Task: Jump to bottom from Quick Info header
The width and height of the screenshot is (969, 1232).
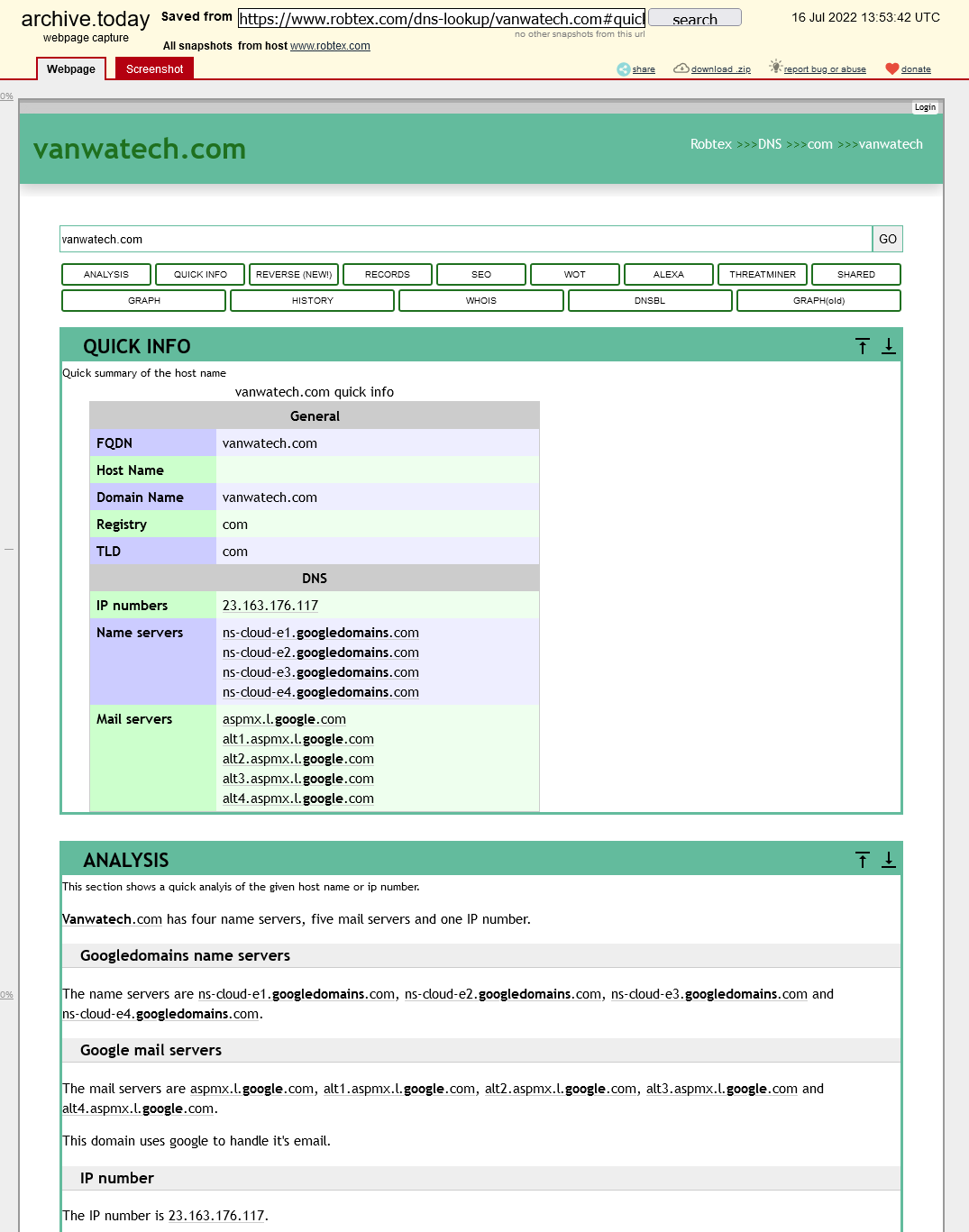Action: (889, 346)
